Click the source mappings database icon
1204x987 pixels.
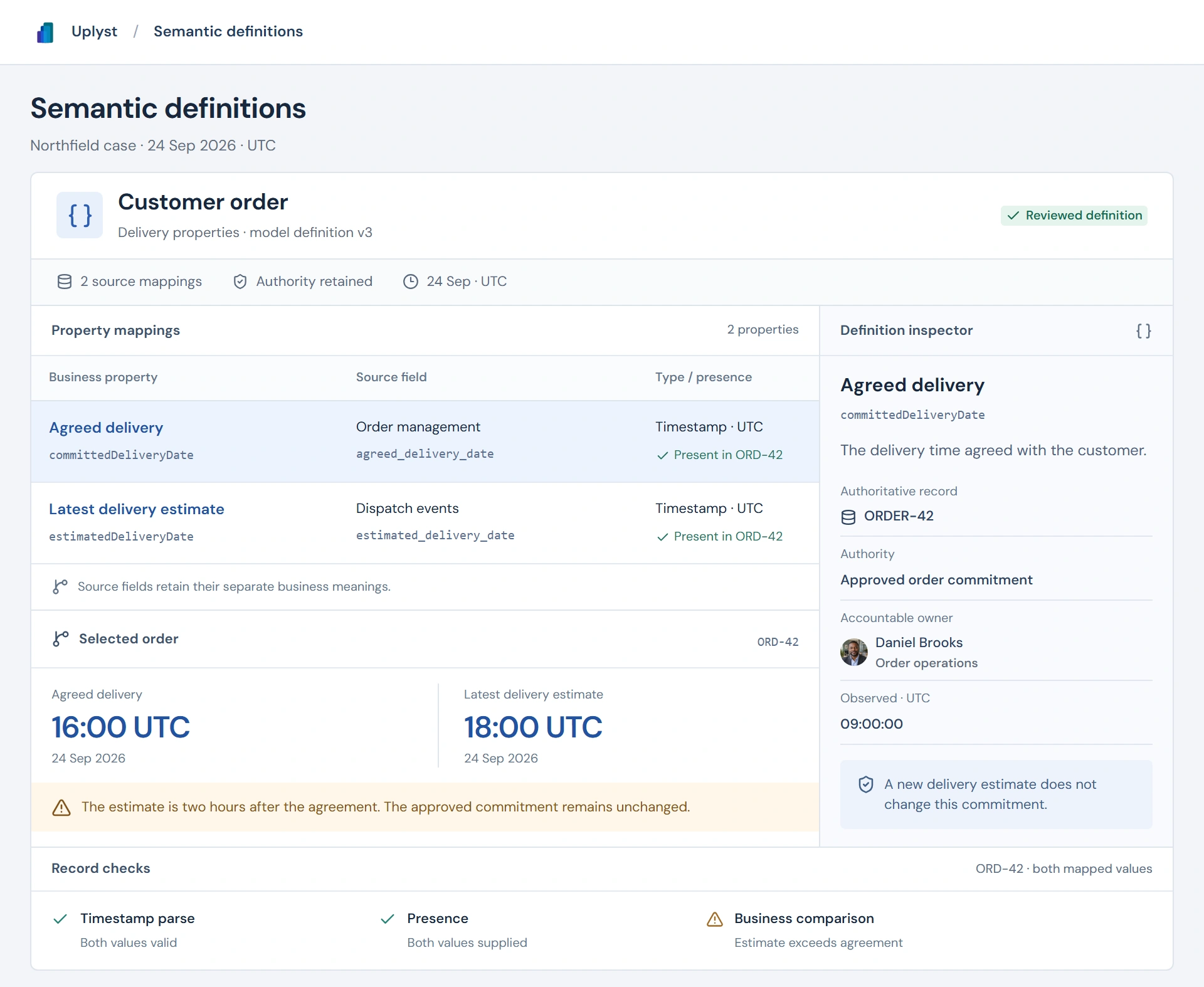pyautogui.click(x=65, y=282)
